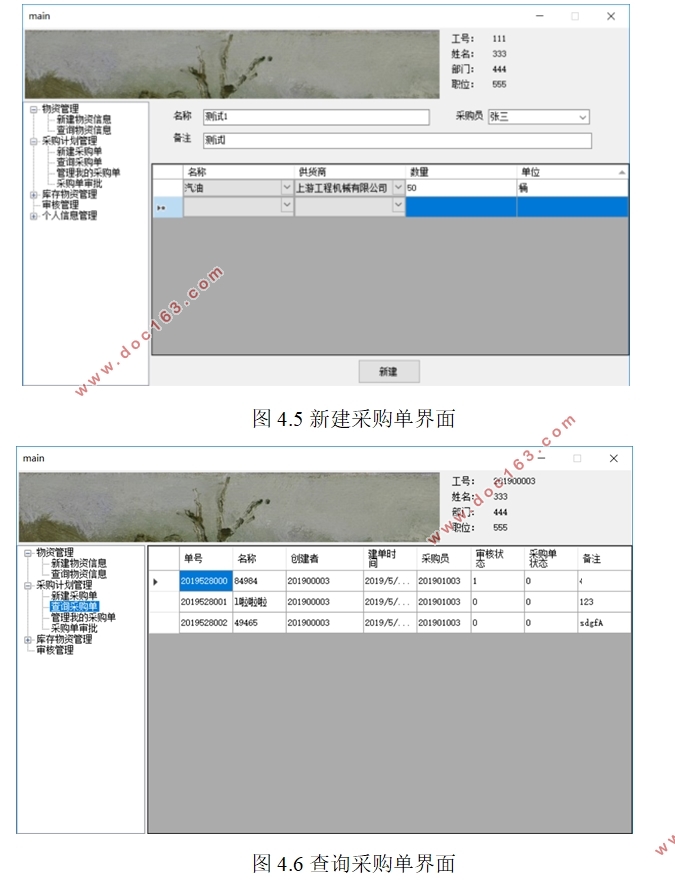Image resolution: width=675 pixels, height=883 pixels.
Task: Click the new-row marker in the purchase grid
Action: tap(167, 207)
